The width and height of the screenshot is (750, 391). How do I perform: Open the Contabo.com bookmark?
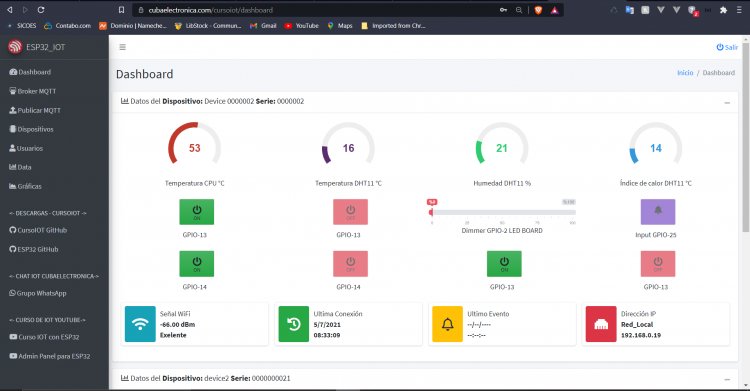coord(67,26)
